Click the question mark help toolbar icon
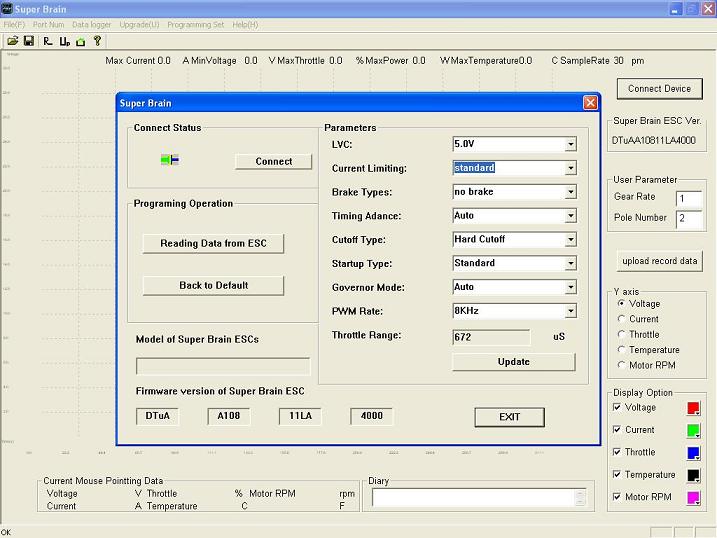 click(x=97, y=41)
